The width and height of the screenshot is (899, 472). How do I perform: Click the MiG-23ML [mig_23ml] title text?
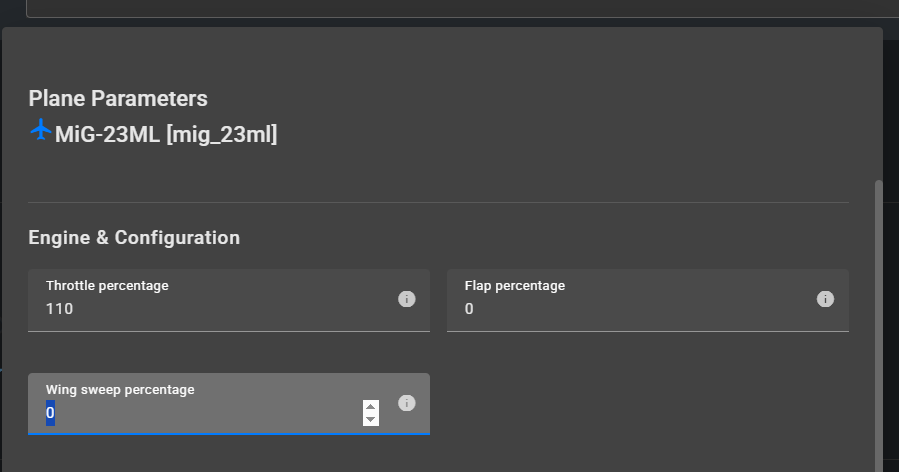tap(166, 134)
